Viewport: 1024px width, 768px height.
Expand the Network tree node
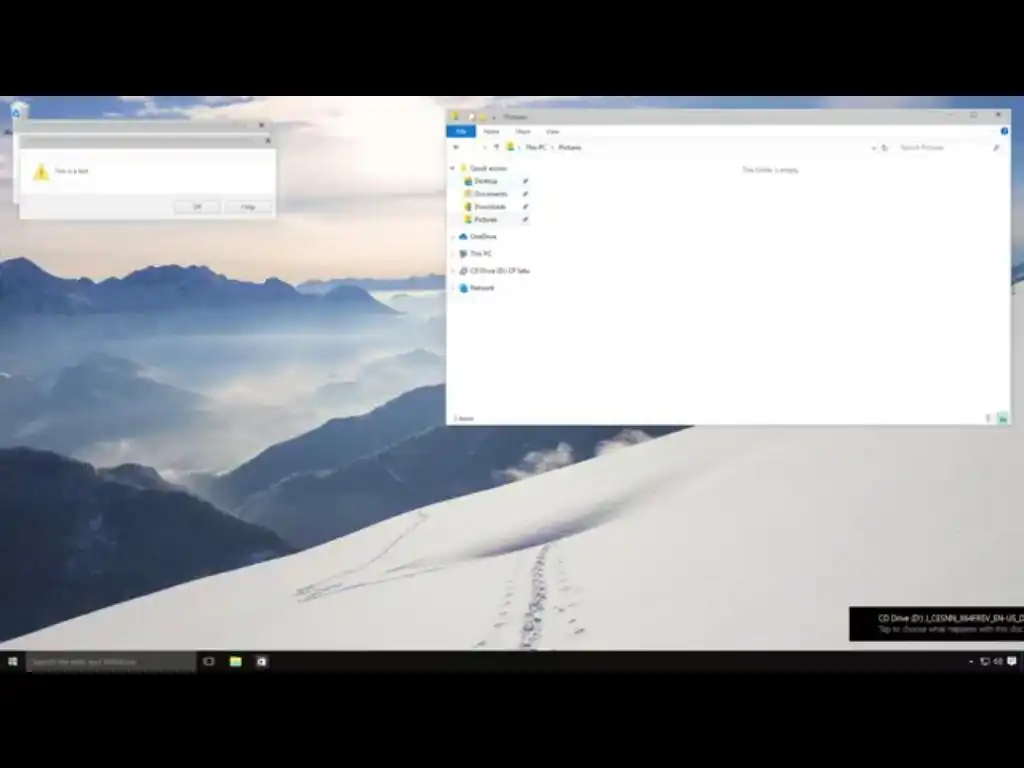pyautogui.click(x=453, y=288)
